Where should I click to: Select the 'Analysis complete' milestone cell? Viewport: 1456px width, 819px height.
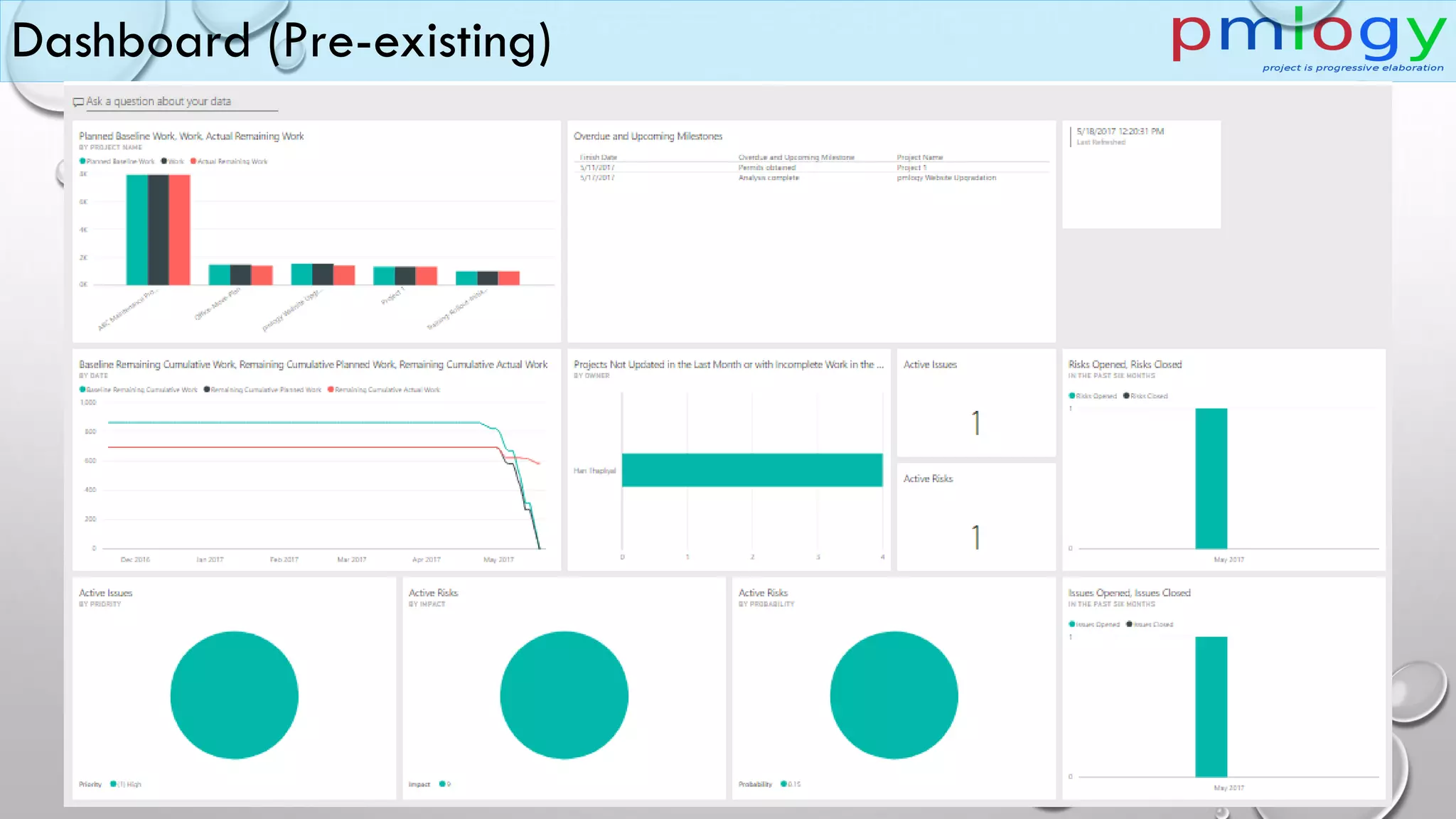click(769, 178)
